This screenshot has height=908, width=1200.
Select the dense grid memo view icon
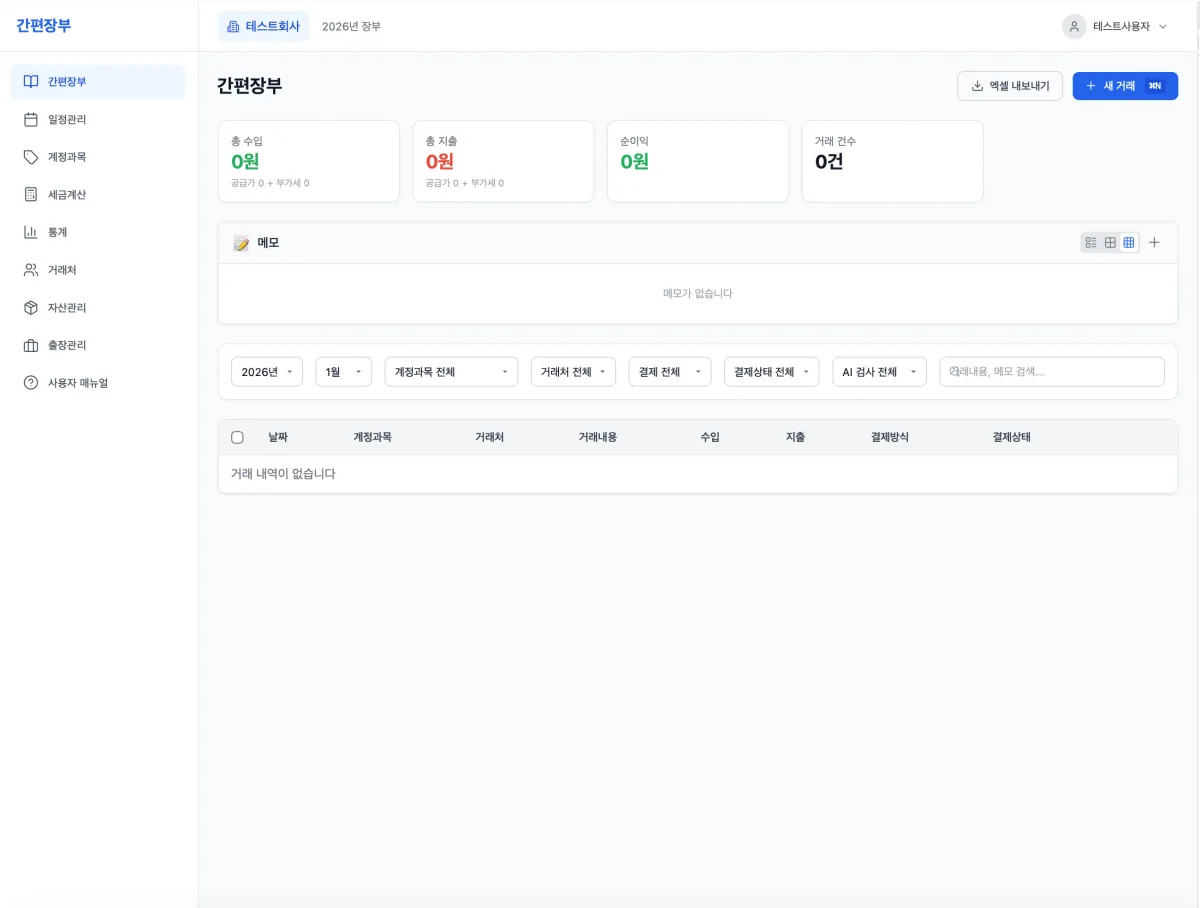pyautogui.click(x=1129, y=243)
